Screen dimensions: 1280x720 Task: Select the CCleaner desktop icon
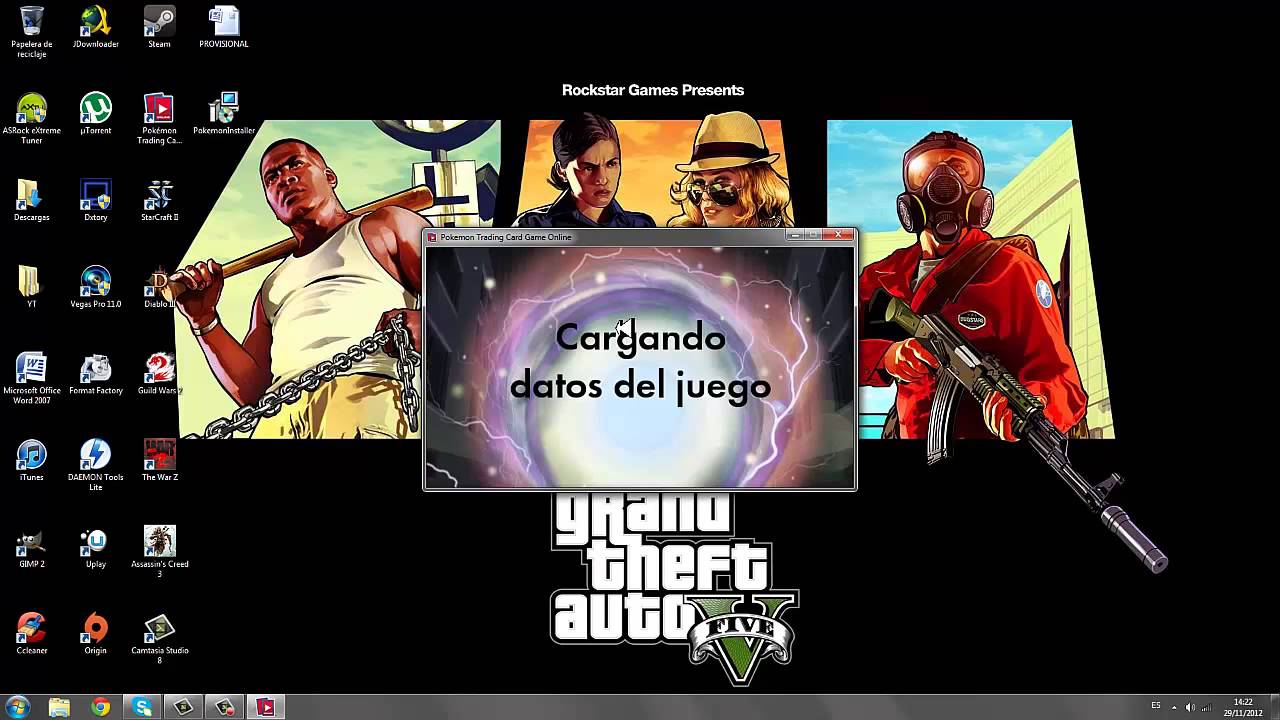(32, 634)
